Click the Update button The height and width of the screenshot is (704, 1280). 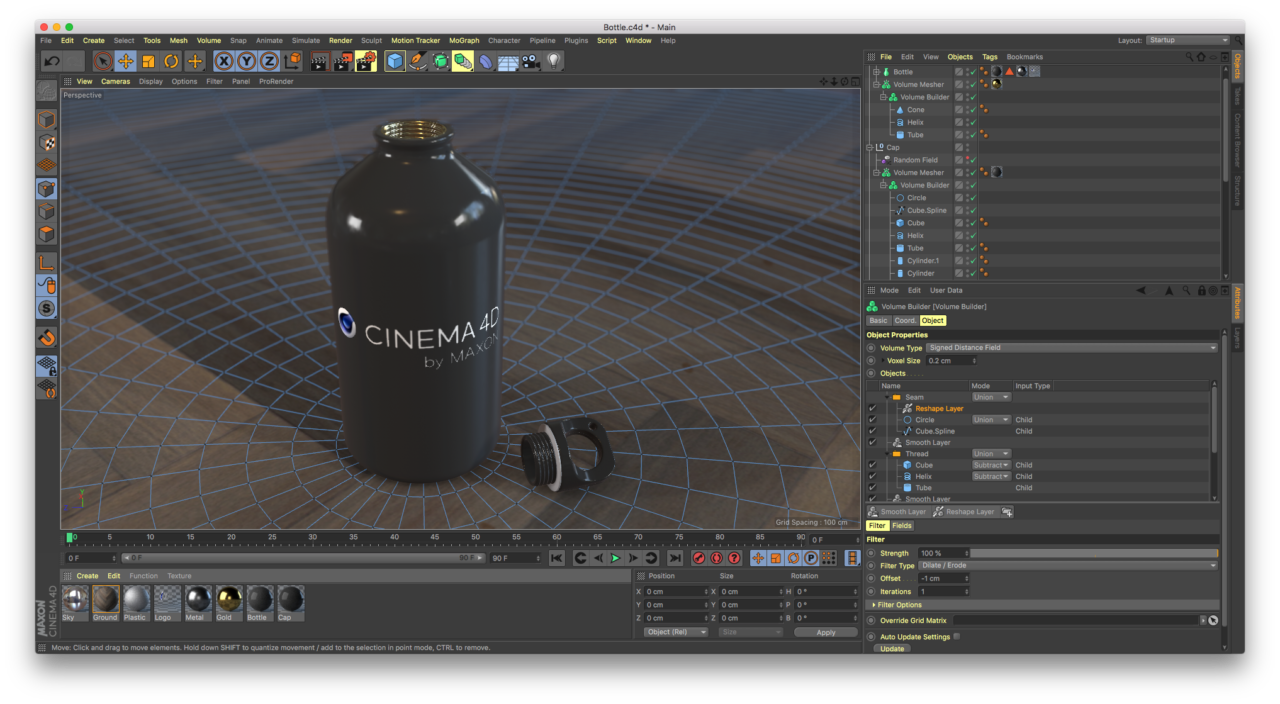click(892, 649)
